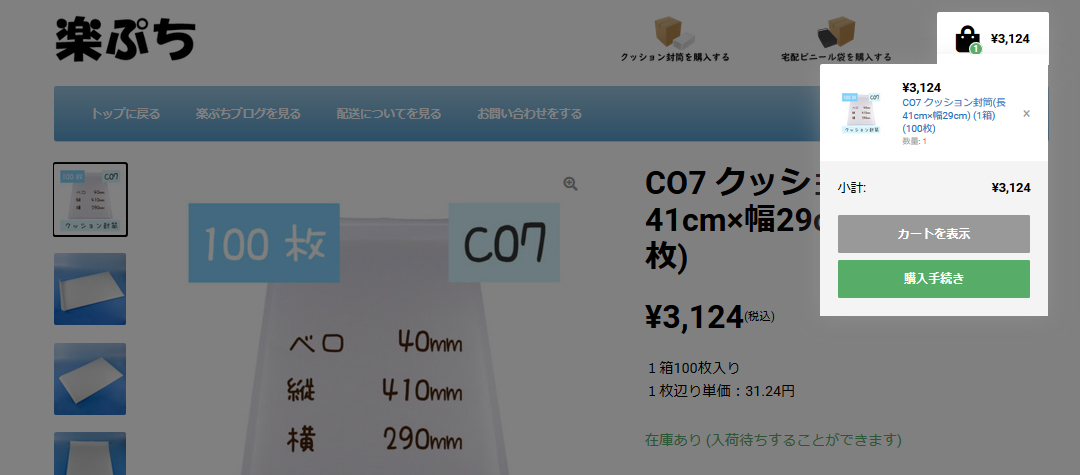Open お問い合わせをする menu item
The height and width of the screenshot is (475, 1080).
530,114
